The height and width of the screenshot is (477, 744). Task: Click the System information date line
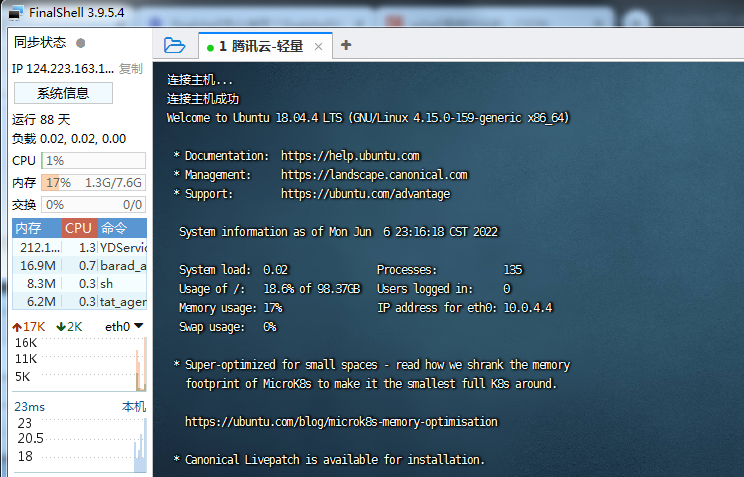click(x=338, y=232)
